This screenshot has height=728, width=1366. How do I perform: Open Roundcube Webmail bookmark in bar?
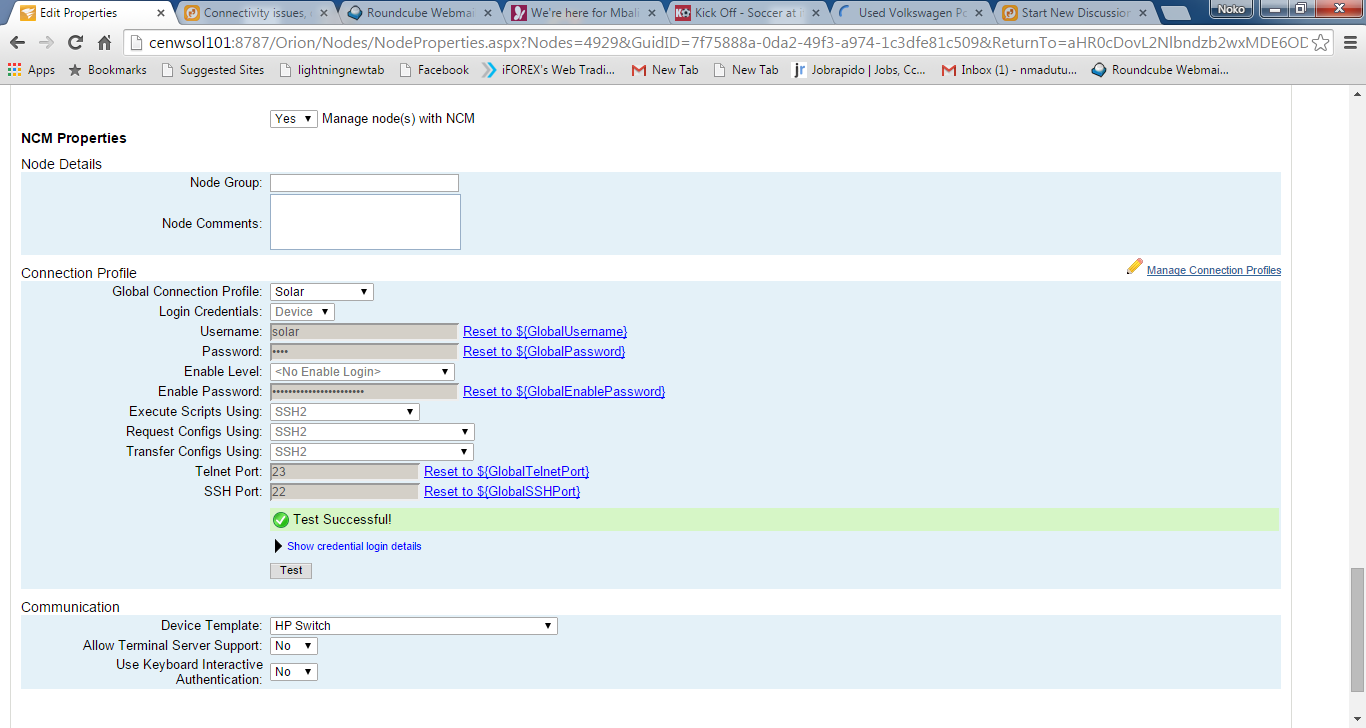(1160, 70)
